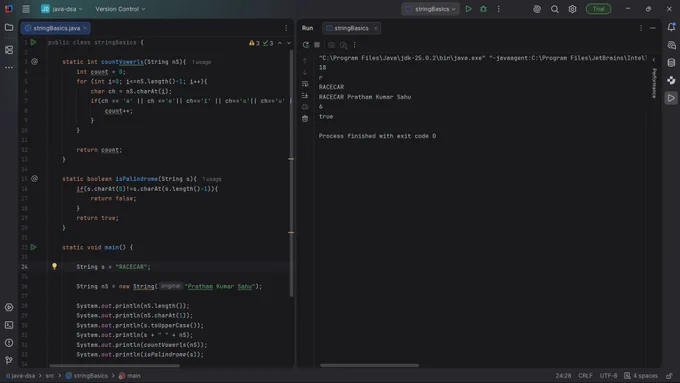Click the 1 usage hint for isPalindrome
The image size is (680, 383).
(212, 179)
